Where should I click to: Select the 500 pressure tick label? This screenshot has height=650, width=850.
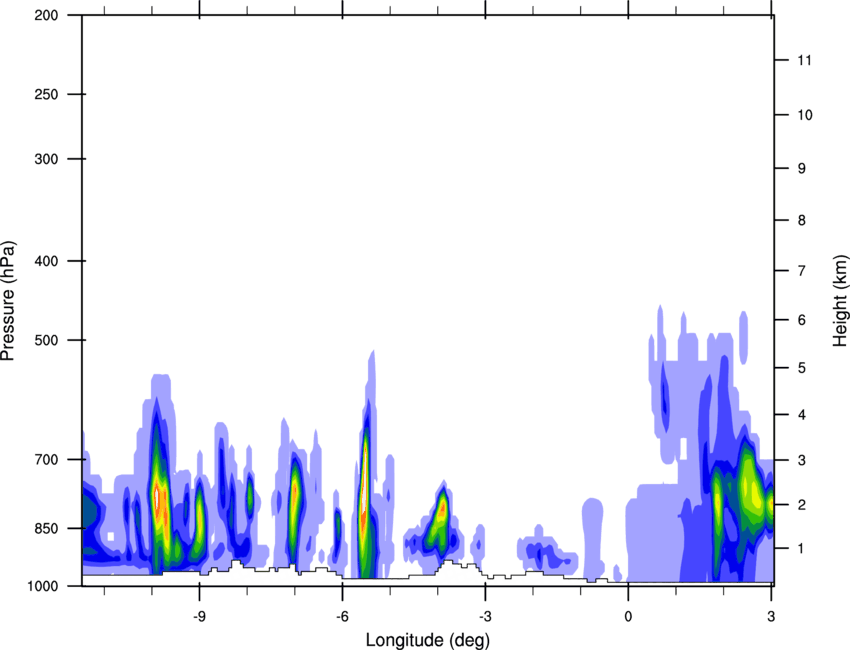46,340
